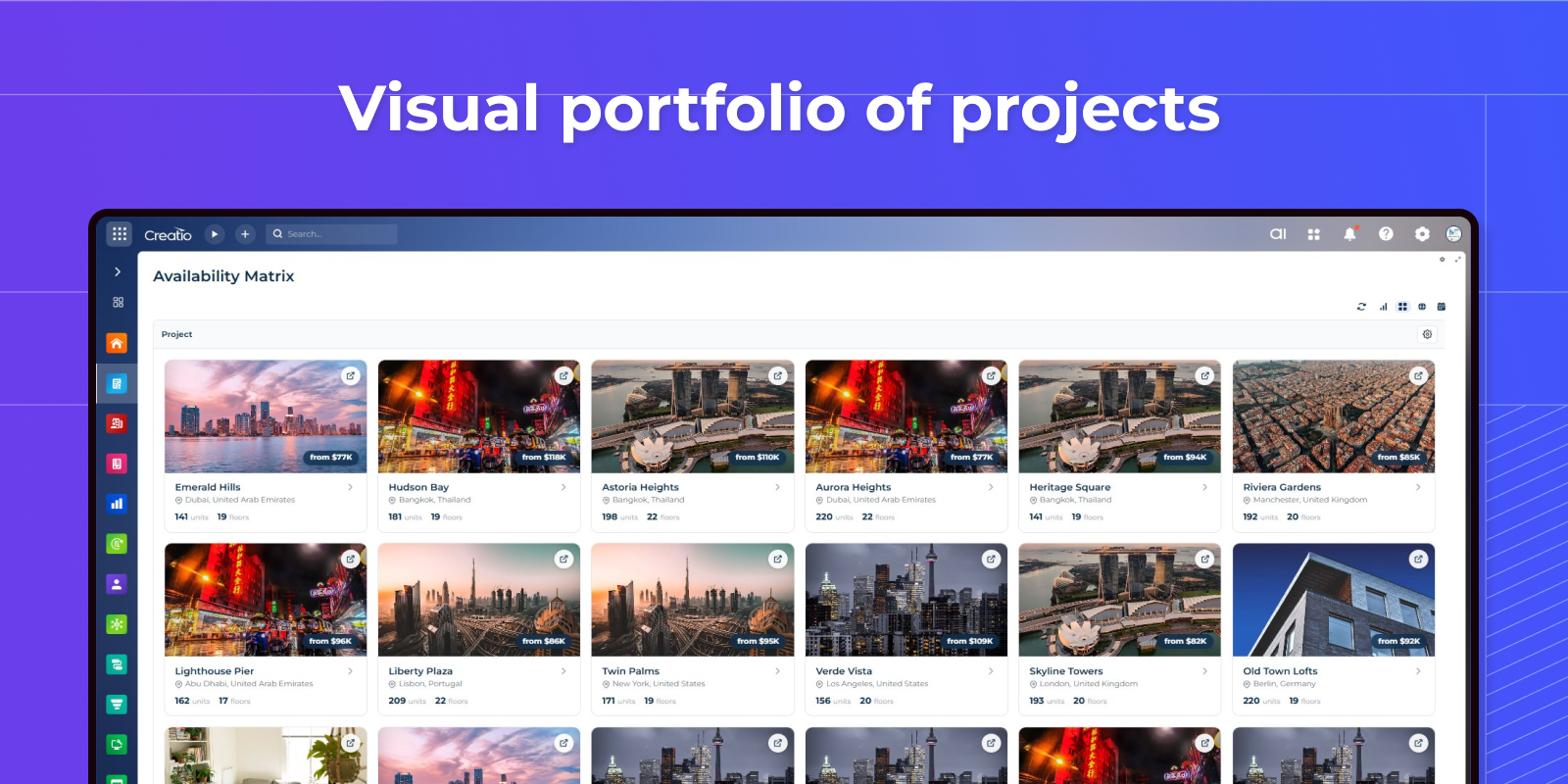Expand the Hudson Bay card chevron
Screen dimensions: 1568x784
pyautogui.click(x=563, y=487)
